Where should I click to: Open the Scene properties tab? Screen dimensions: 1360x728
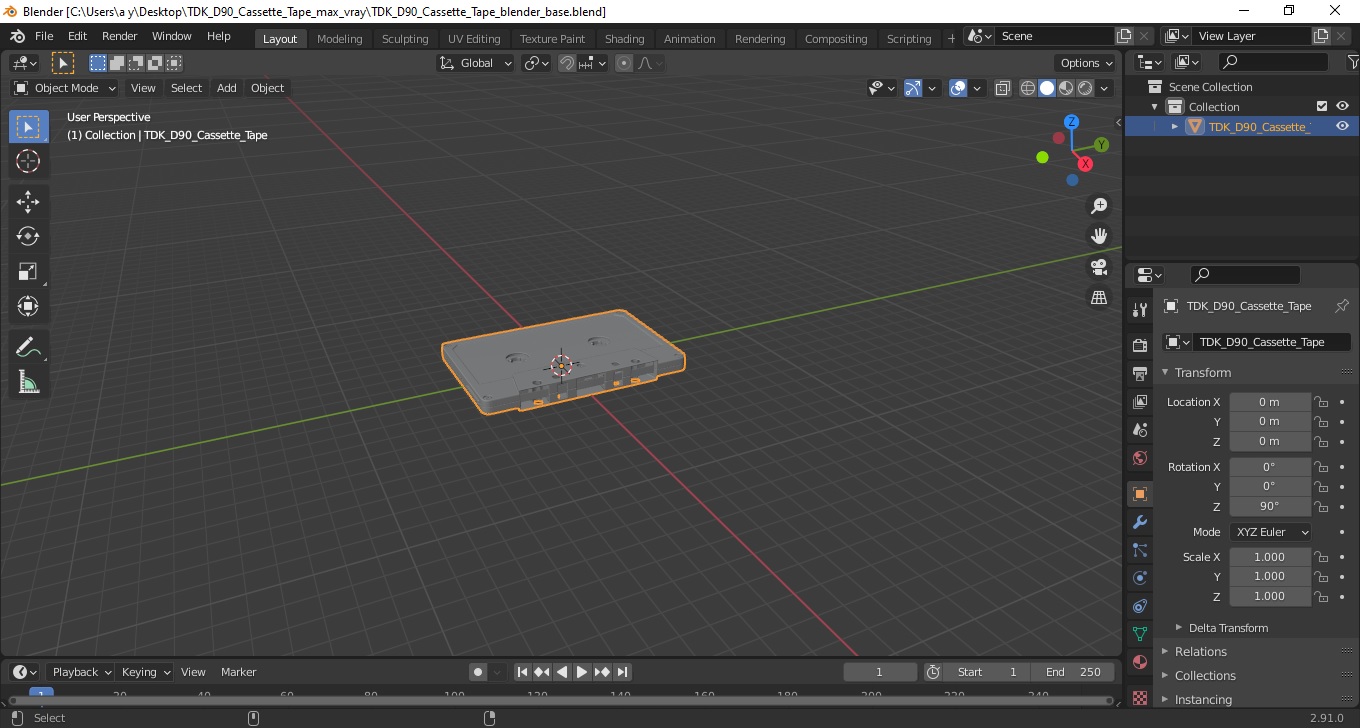coord(1139,430)
